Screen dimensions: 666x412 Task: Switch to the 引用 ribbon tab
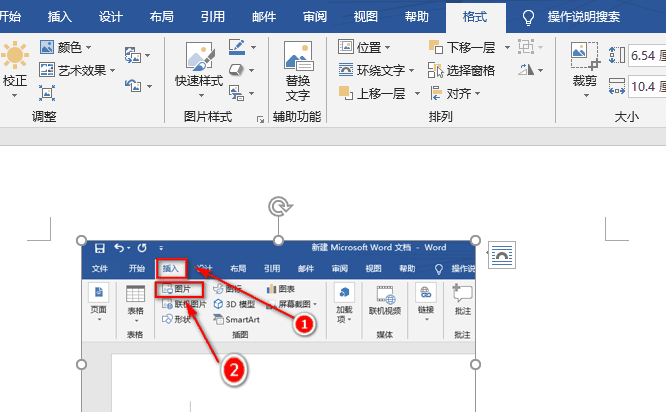[212, 17]
